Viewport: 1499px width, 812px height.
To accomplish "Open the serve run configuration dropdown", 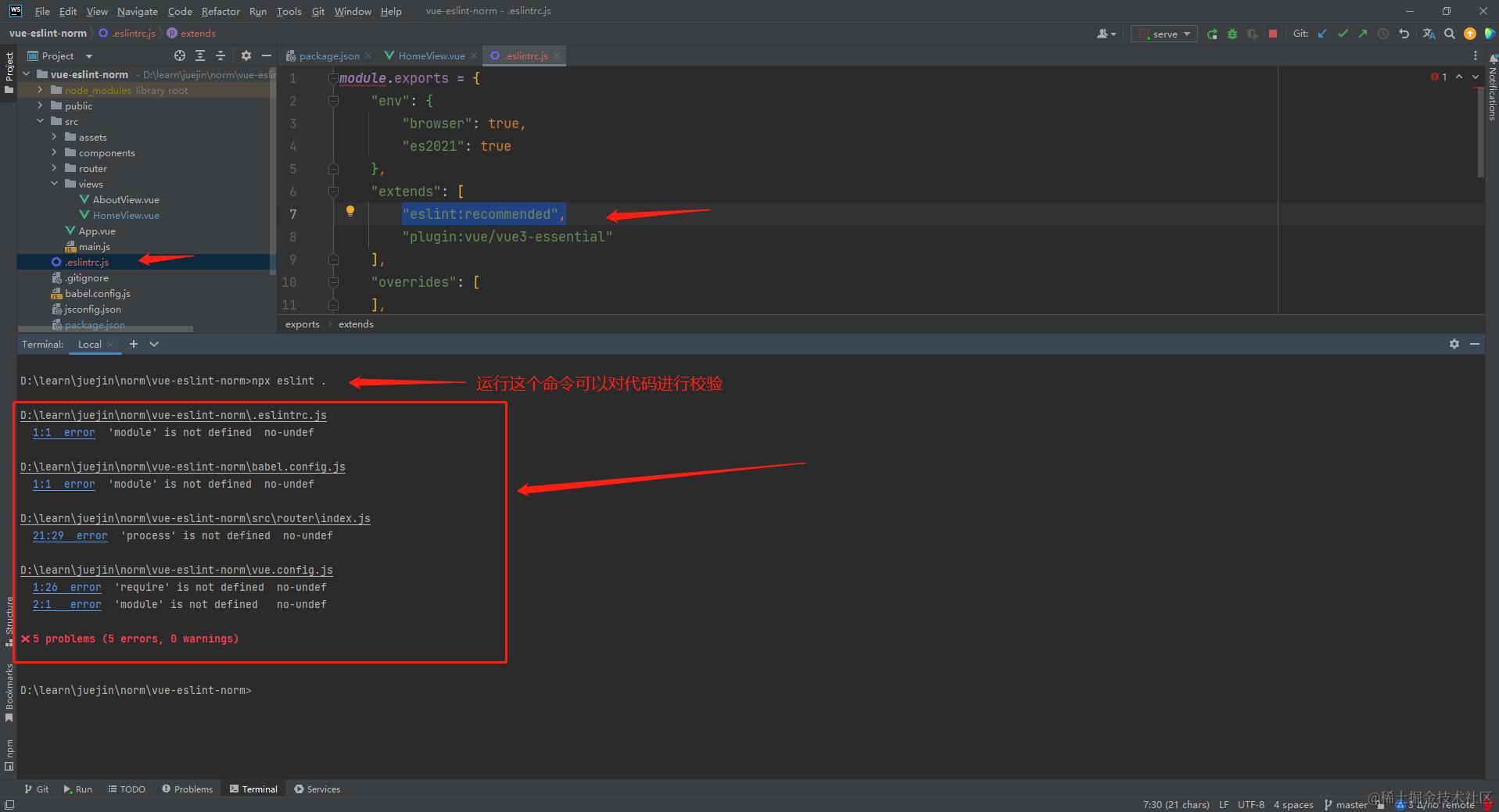I will pos(1164,34).
